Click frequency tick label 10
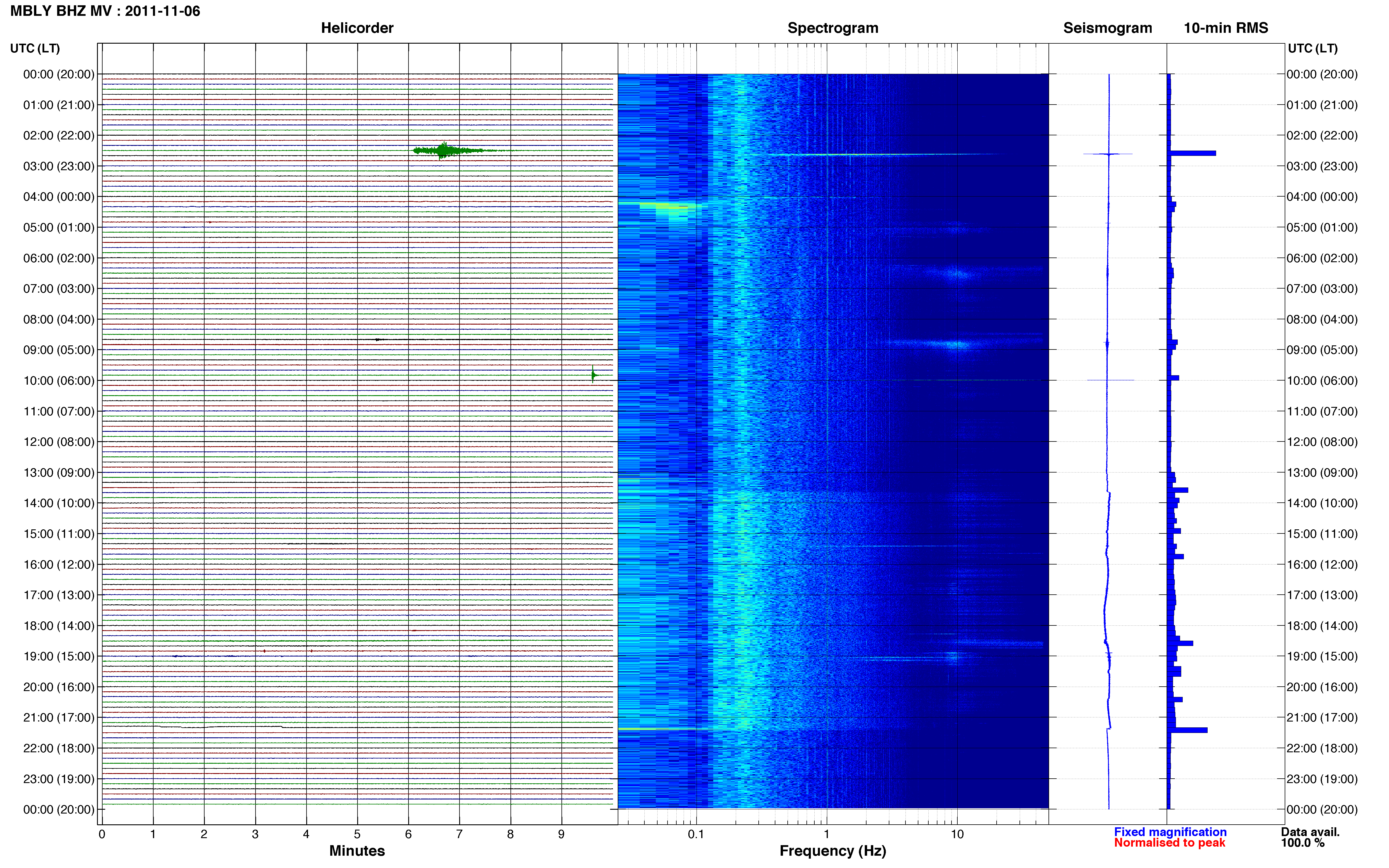 957,834
